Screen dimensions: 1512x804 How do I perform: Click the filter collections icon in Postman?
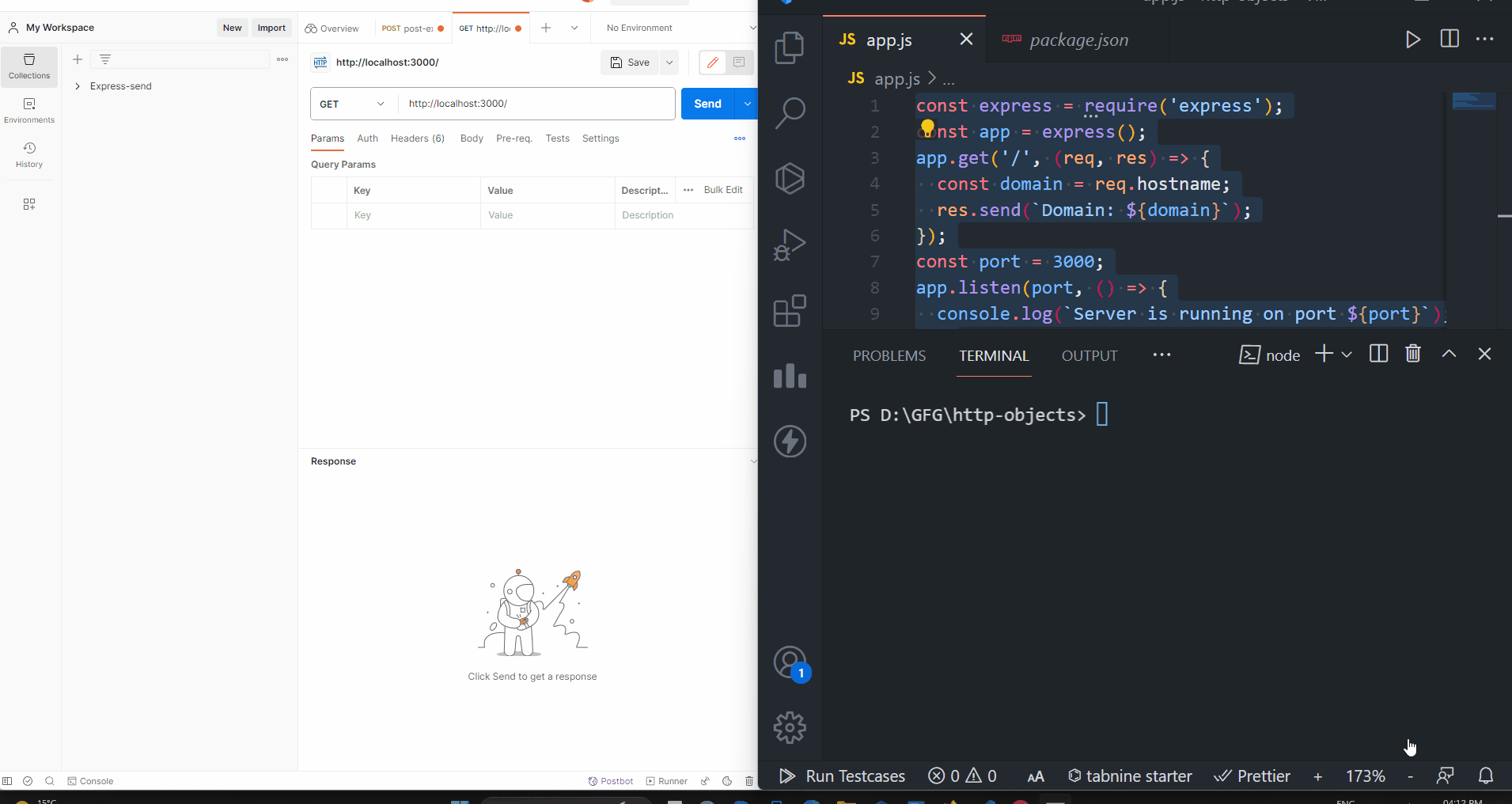click(105, 59)
